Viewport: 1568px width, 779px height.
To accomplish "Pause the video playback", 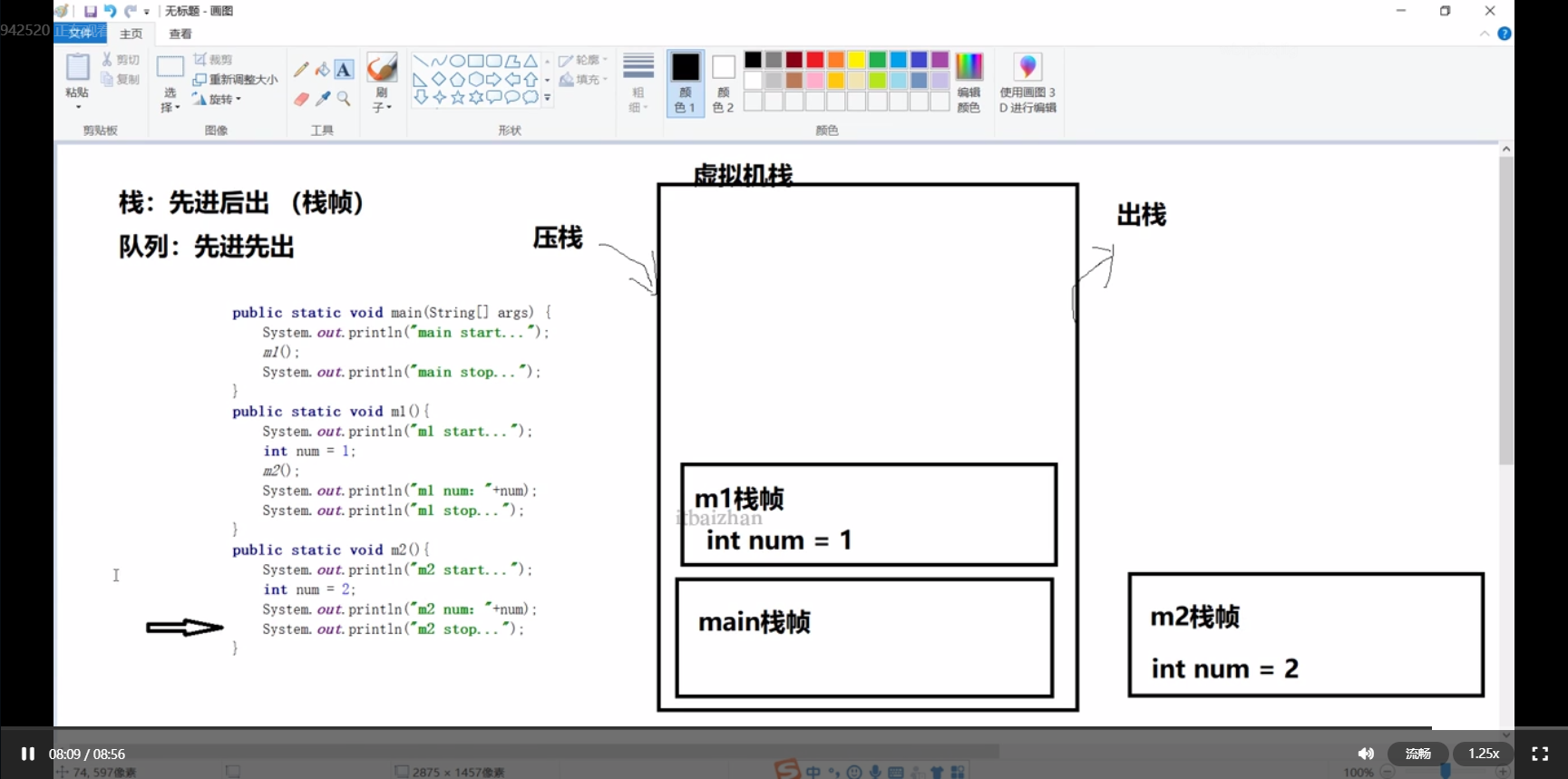I will pos(27,754).
